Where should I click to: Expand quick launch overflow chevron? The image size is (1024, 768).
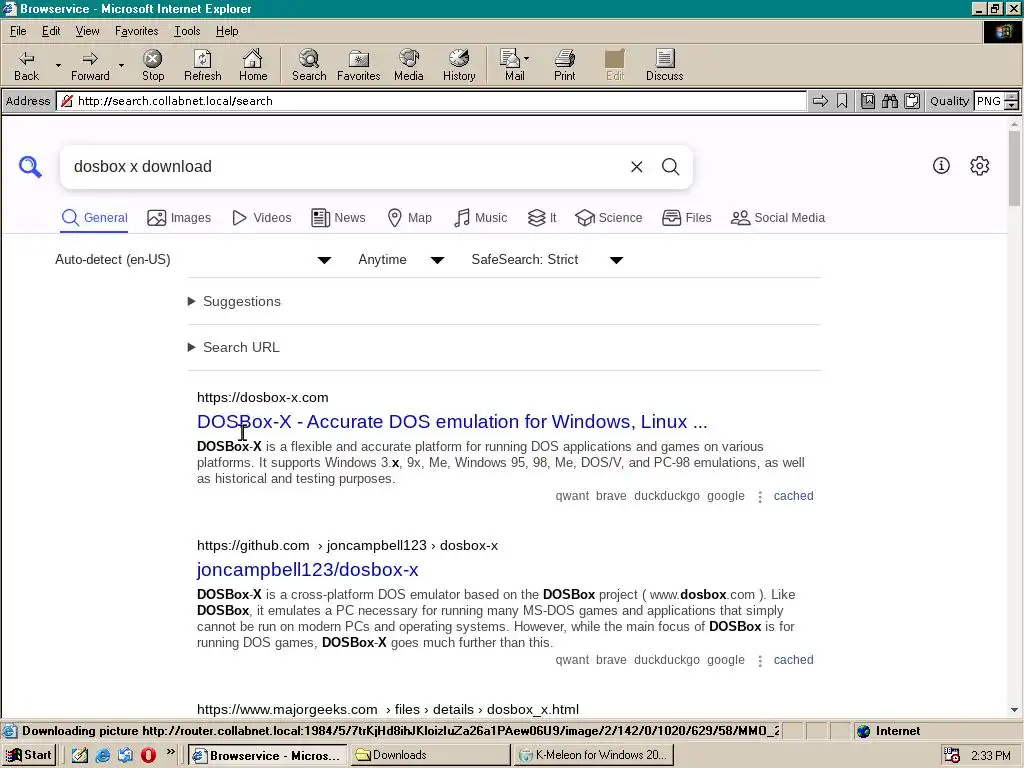(170, 752)
